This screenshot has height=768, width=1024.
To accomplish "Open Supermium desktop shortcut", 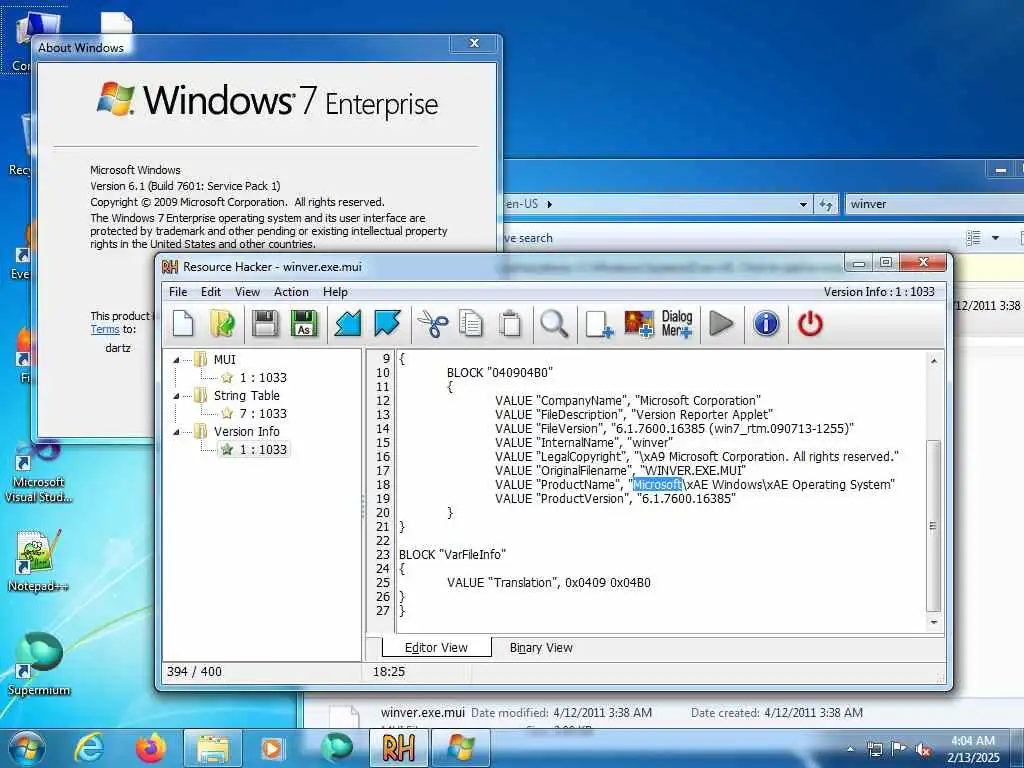I will [39, 664].
